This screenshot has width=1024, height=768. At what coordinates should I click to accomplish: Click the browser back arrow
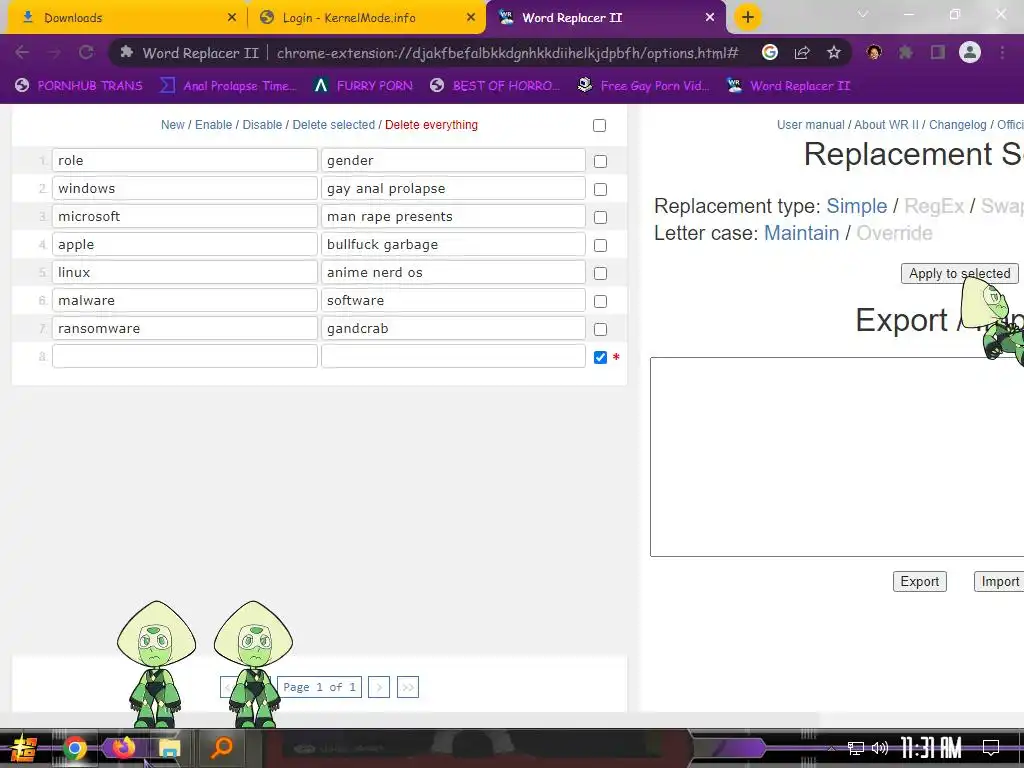coord(22,52)
